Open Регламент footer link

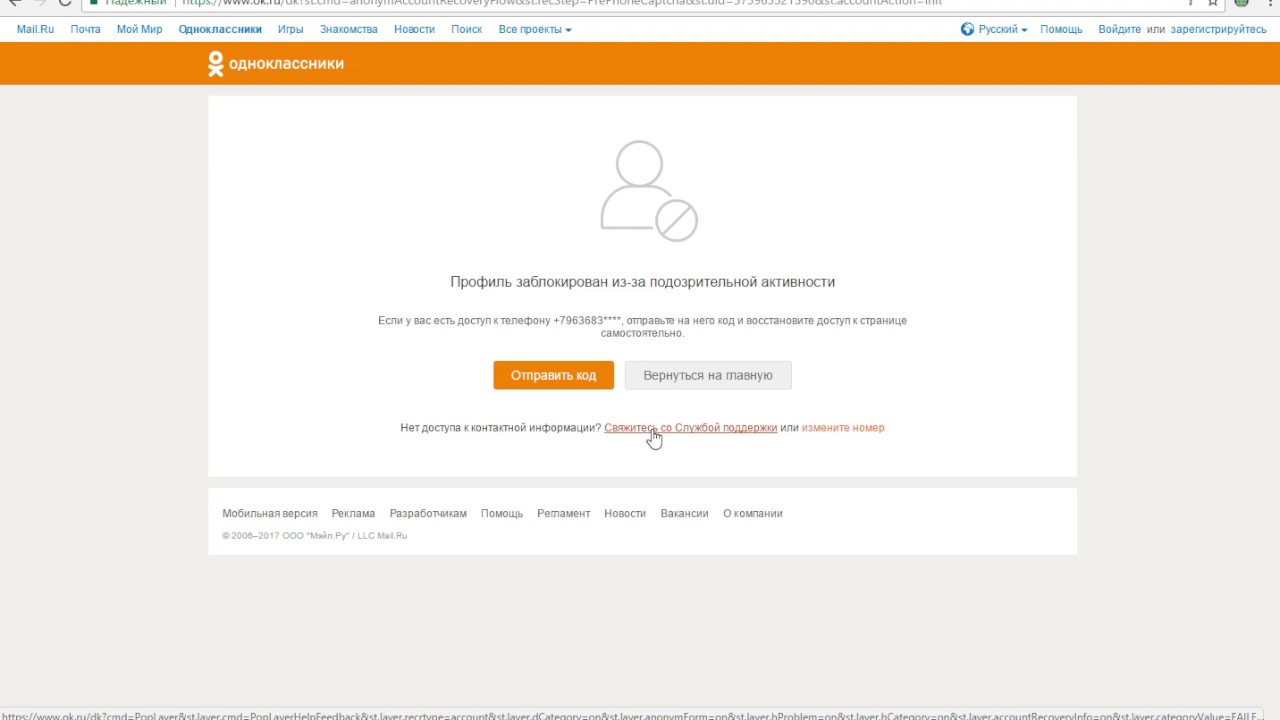(x=563, y=513)
